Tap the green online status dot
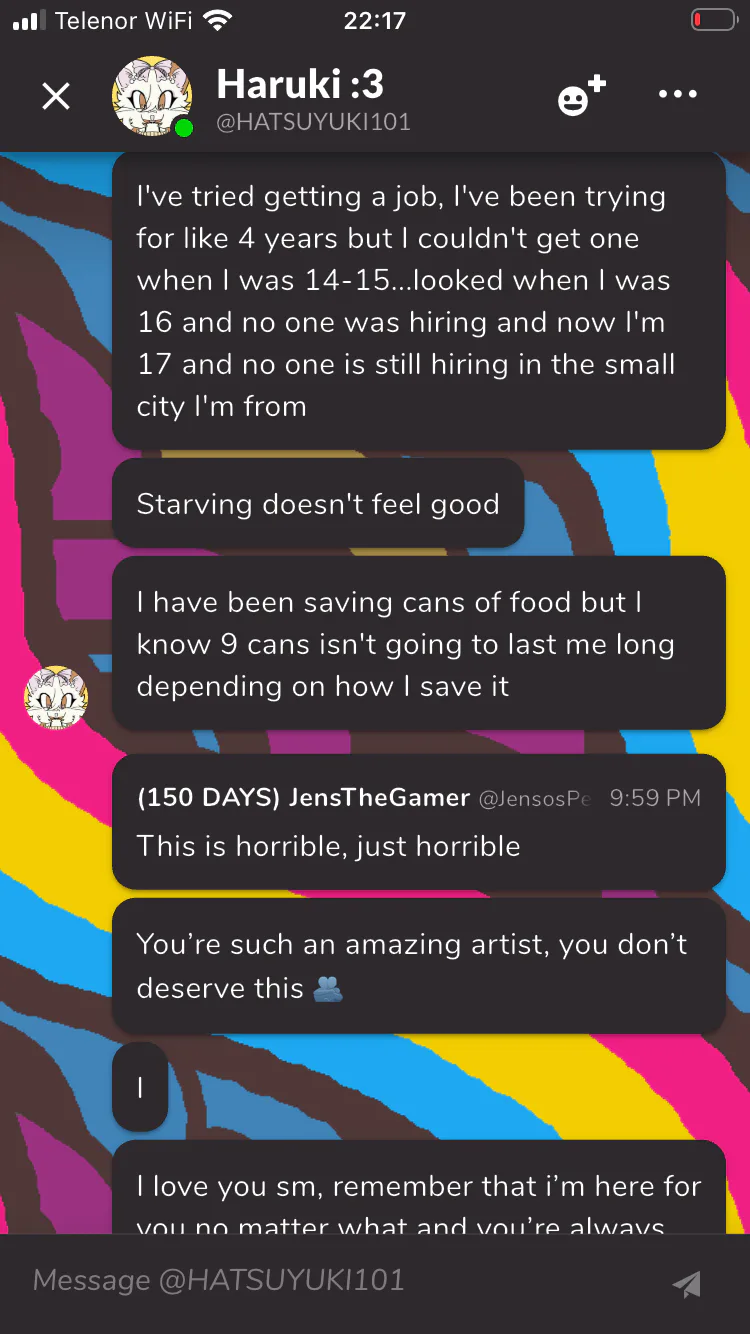Screen dimensions: 750x1334 183,128
